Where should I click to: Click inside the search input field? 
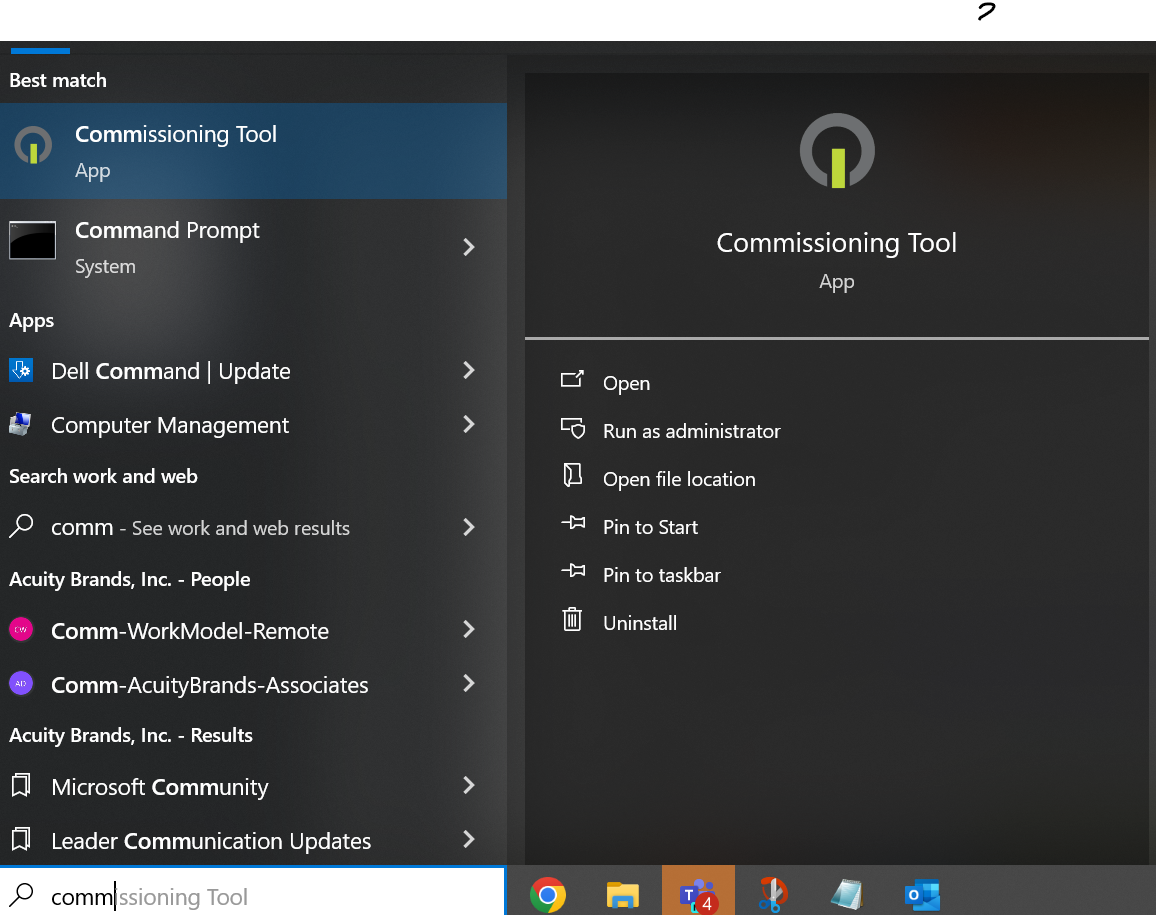(x=200, y=896)
